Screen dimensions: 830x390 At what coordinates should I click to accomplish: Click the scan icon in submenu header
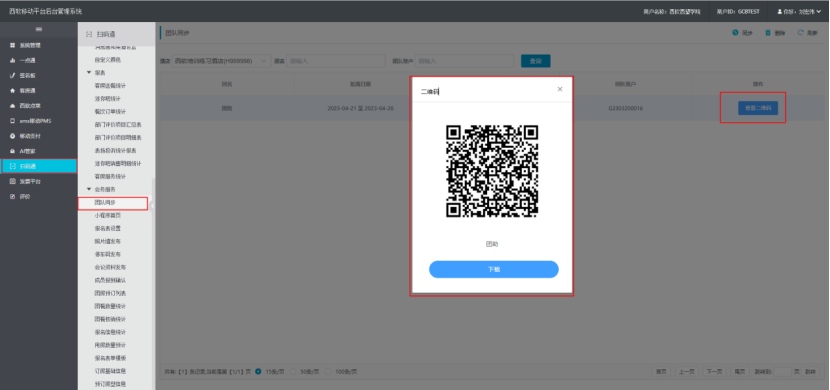coord(89,34)
